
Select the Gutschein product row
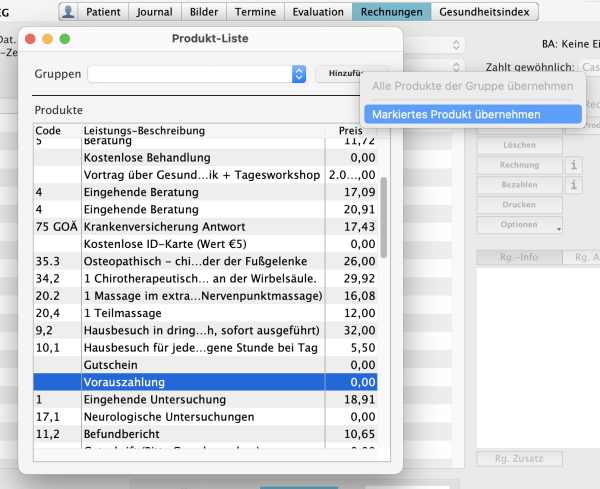coord(205,364)
